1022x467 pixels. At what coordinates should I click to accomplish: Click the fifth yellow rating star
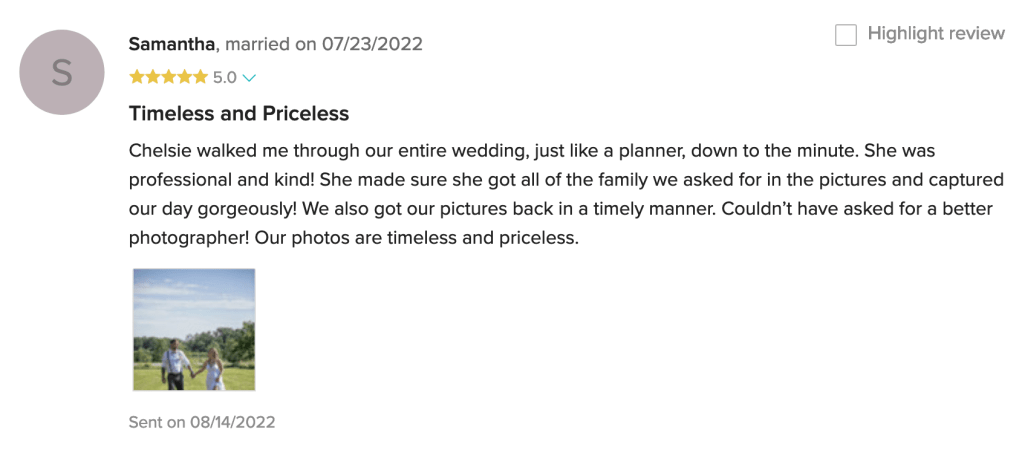pyautogui.click(x=200, y=77)
